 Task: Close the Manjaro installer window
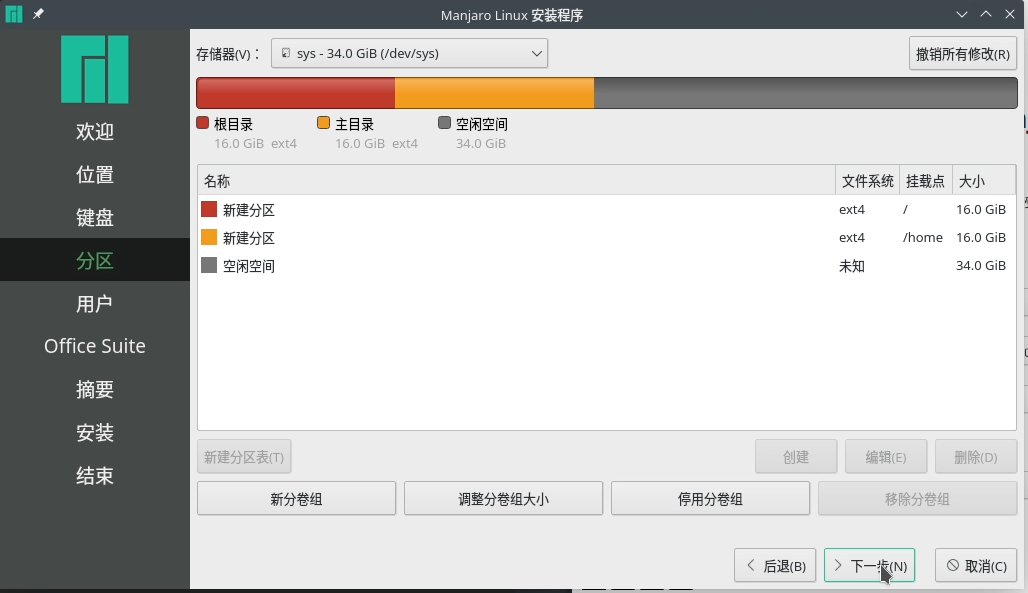pos(1010,14)
